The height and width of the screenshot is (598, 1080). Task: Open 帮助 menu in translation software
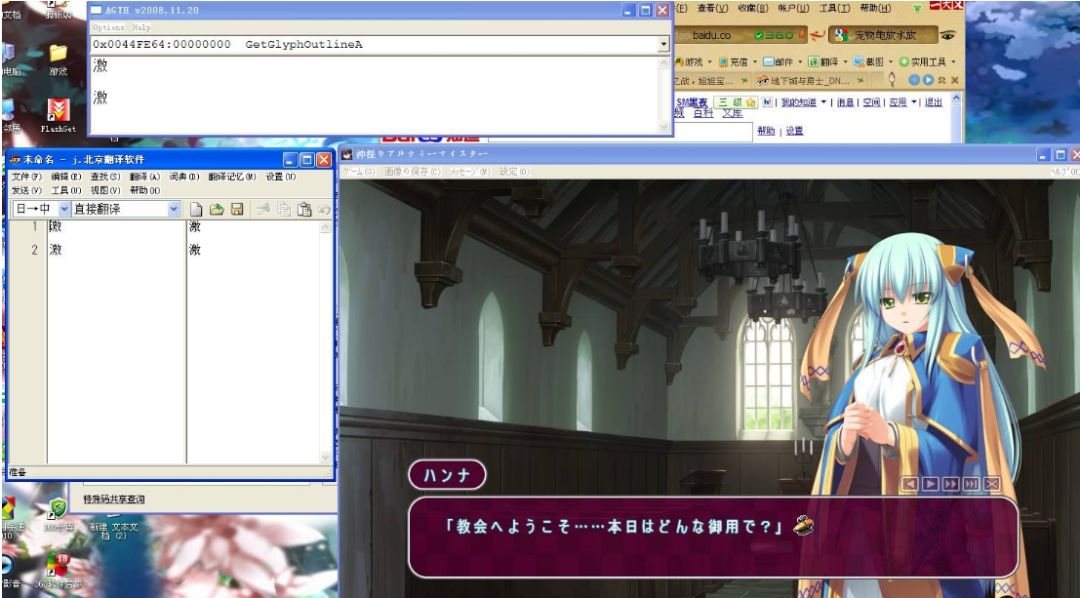pyautogui.click(x=145, y=190)
